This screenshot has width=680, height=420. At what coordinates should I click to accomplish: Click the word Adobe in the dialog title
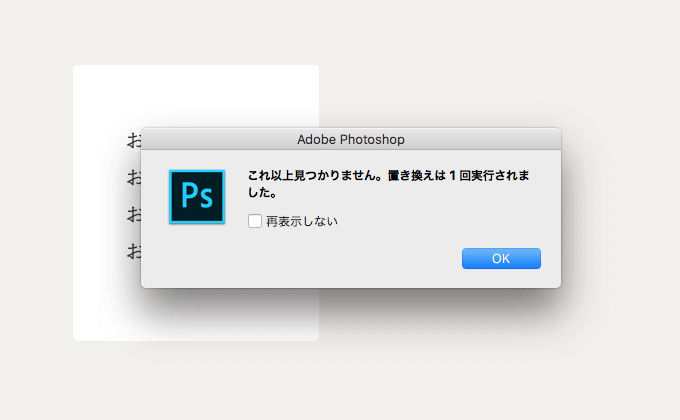[x=316, y=139]
